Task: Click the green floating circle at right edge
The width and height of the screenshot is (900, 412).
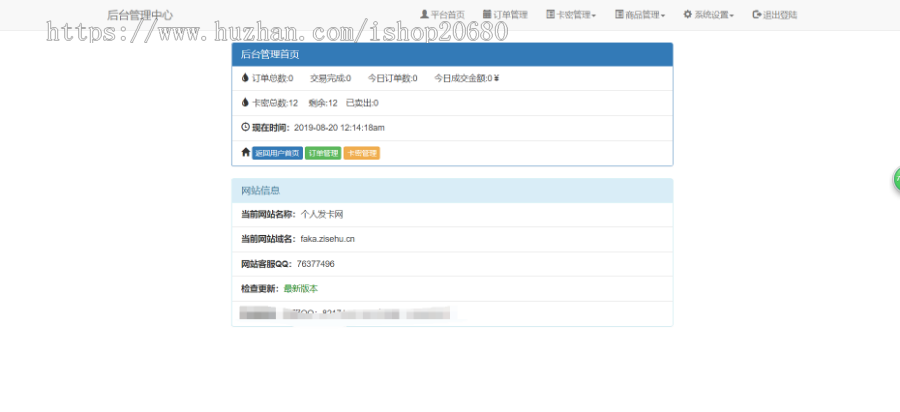Action: click(x=896, y=180)
